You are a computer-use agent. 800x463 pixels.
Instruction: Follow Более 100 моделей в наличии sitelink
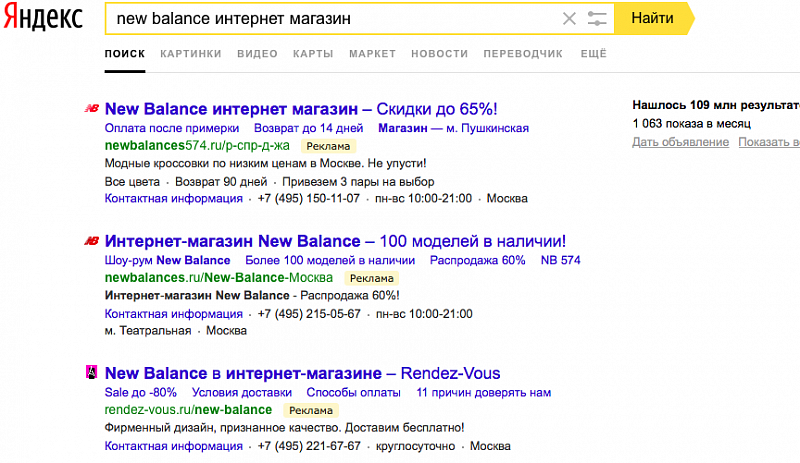(x=330, y=260)
